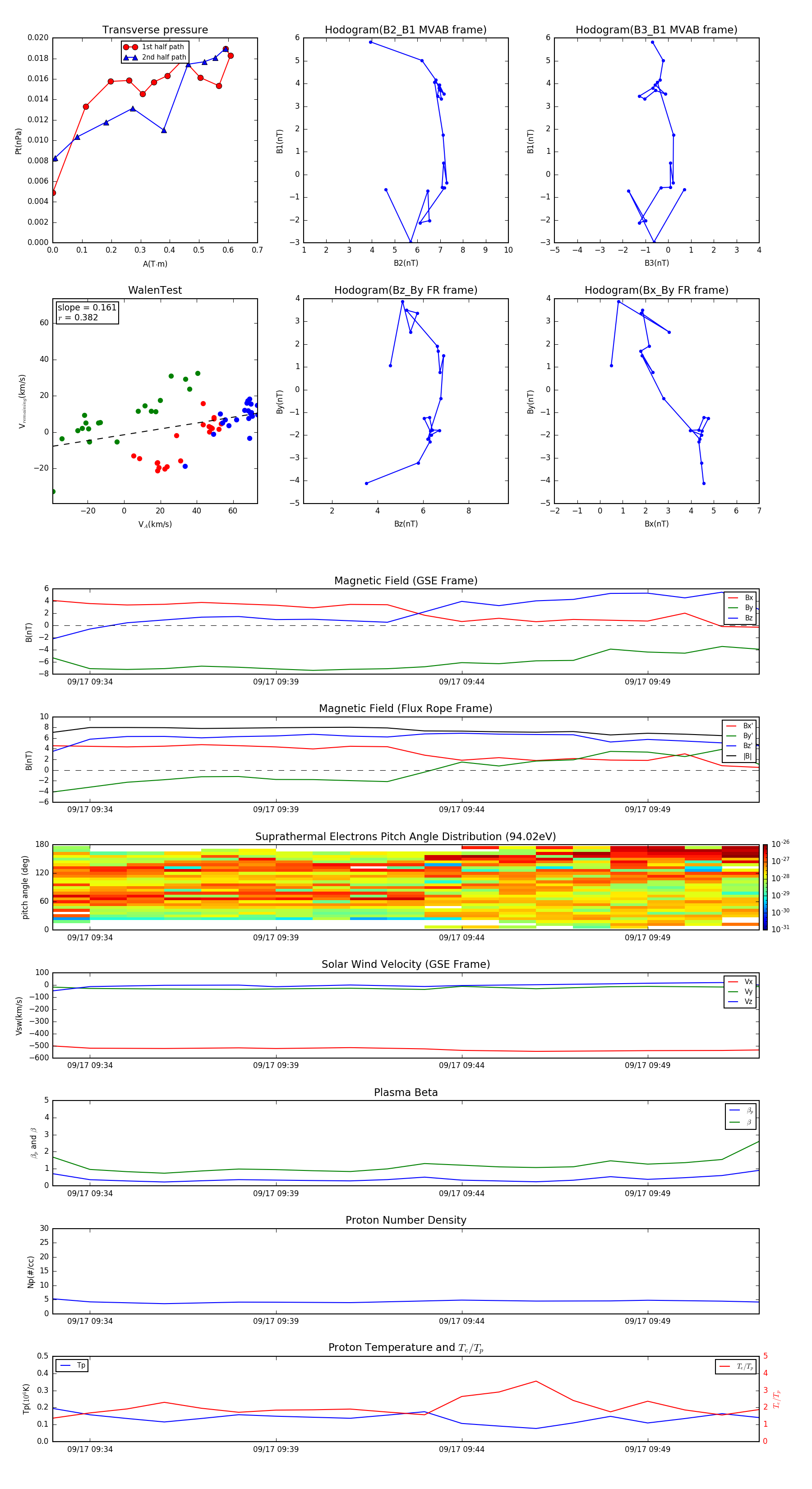Click "By'" in Flux Rope legend
The image size is (812, 1489).
[748, 736]
